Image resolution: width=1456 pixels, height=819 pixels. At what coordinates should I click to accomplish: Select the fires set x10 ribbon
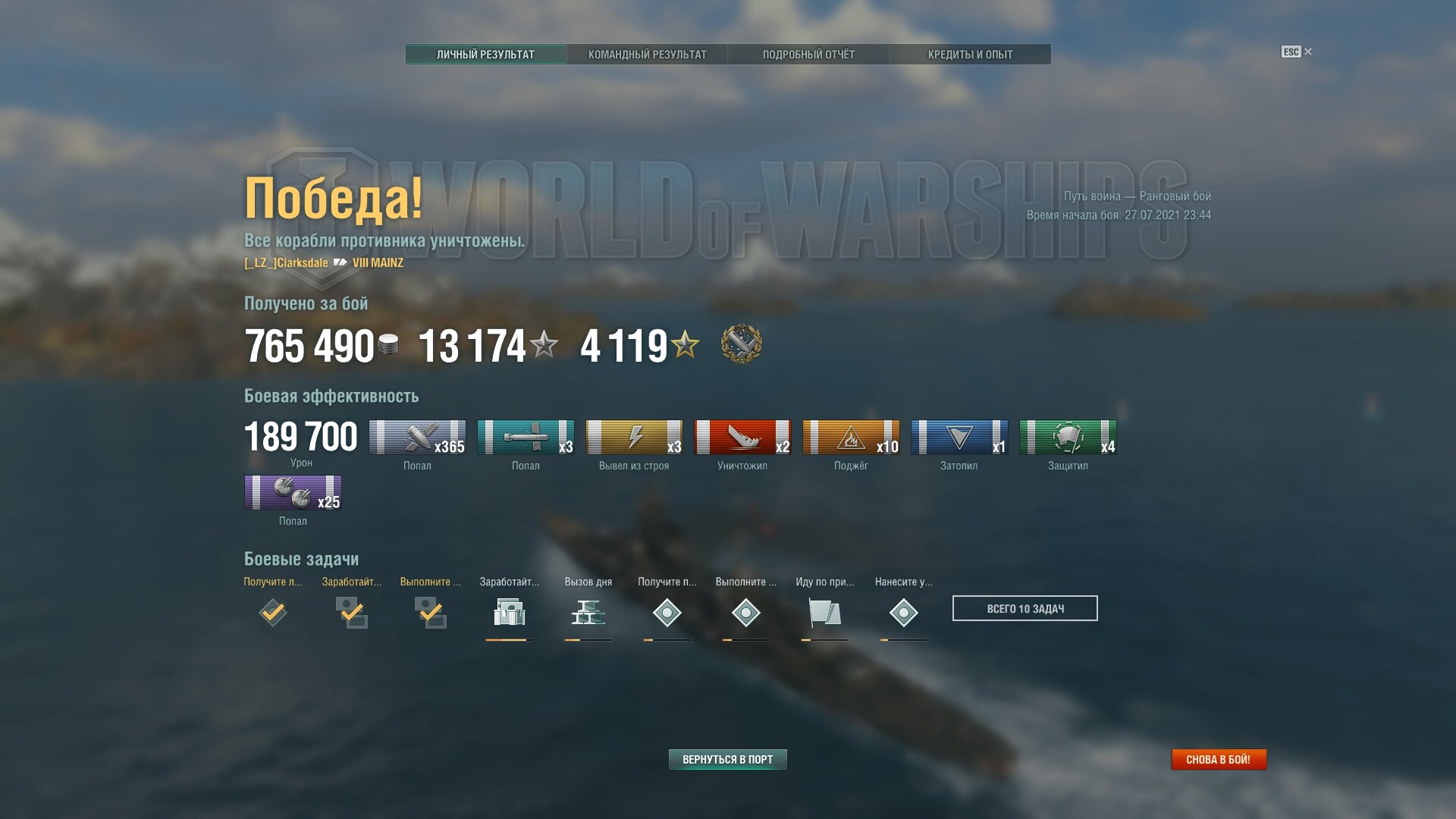coord(851,438)
